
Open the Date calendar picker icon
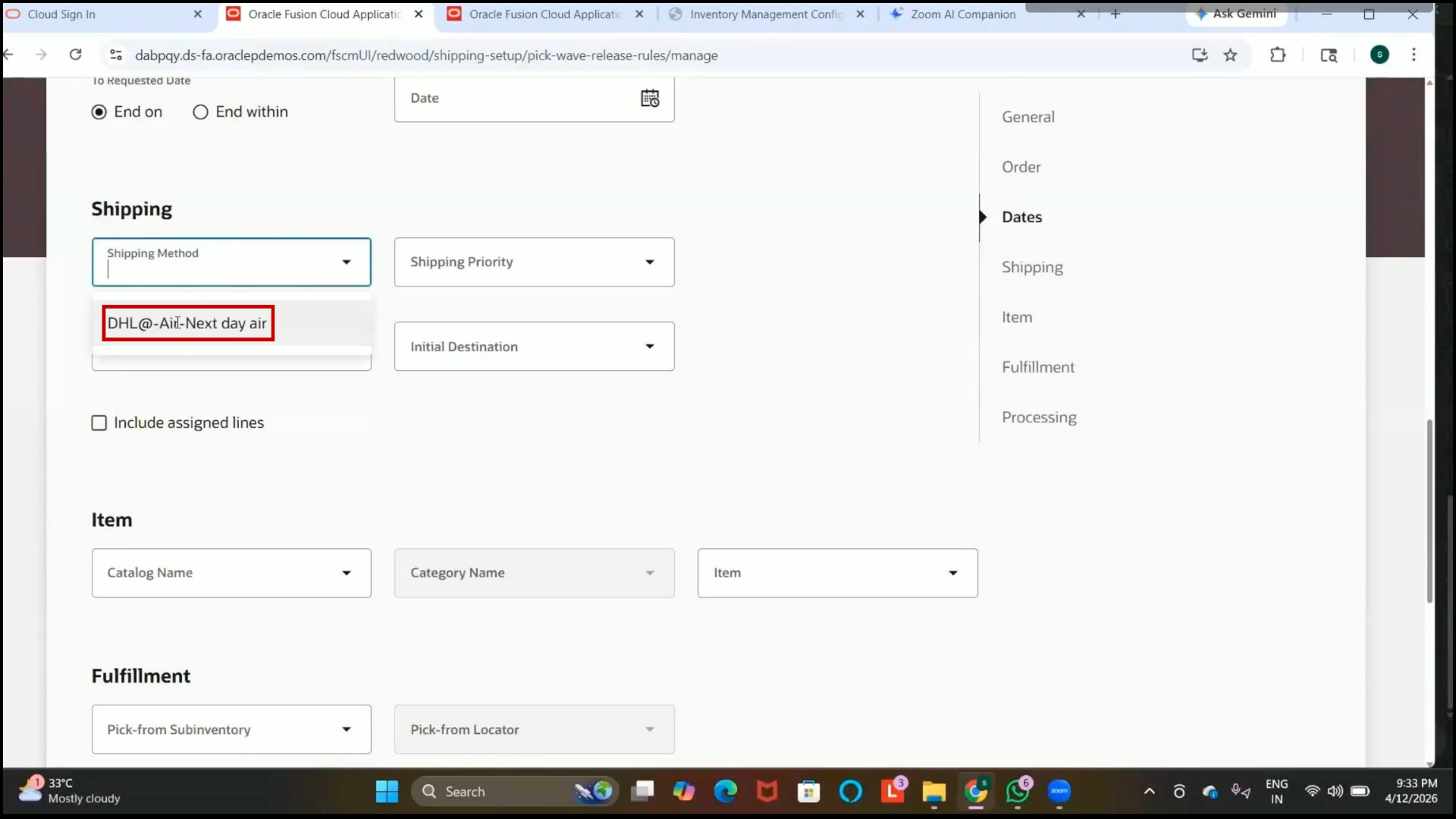[x=650, y=98]
